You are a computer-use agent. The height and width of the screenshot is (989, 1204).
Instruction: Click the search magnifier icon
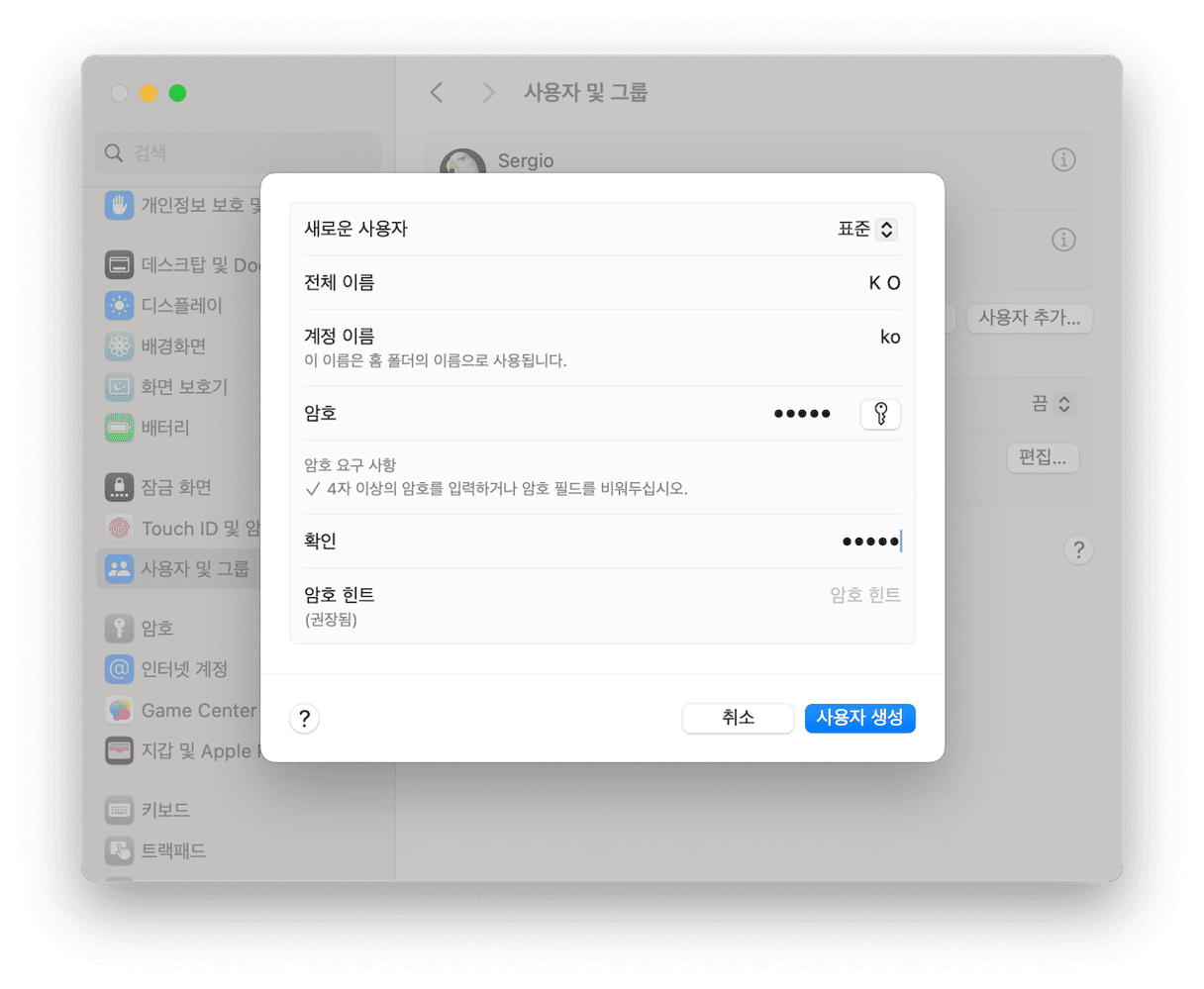coord(114,152)
